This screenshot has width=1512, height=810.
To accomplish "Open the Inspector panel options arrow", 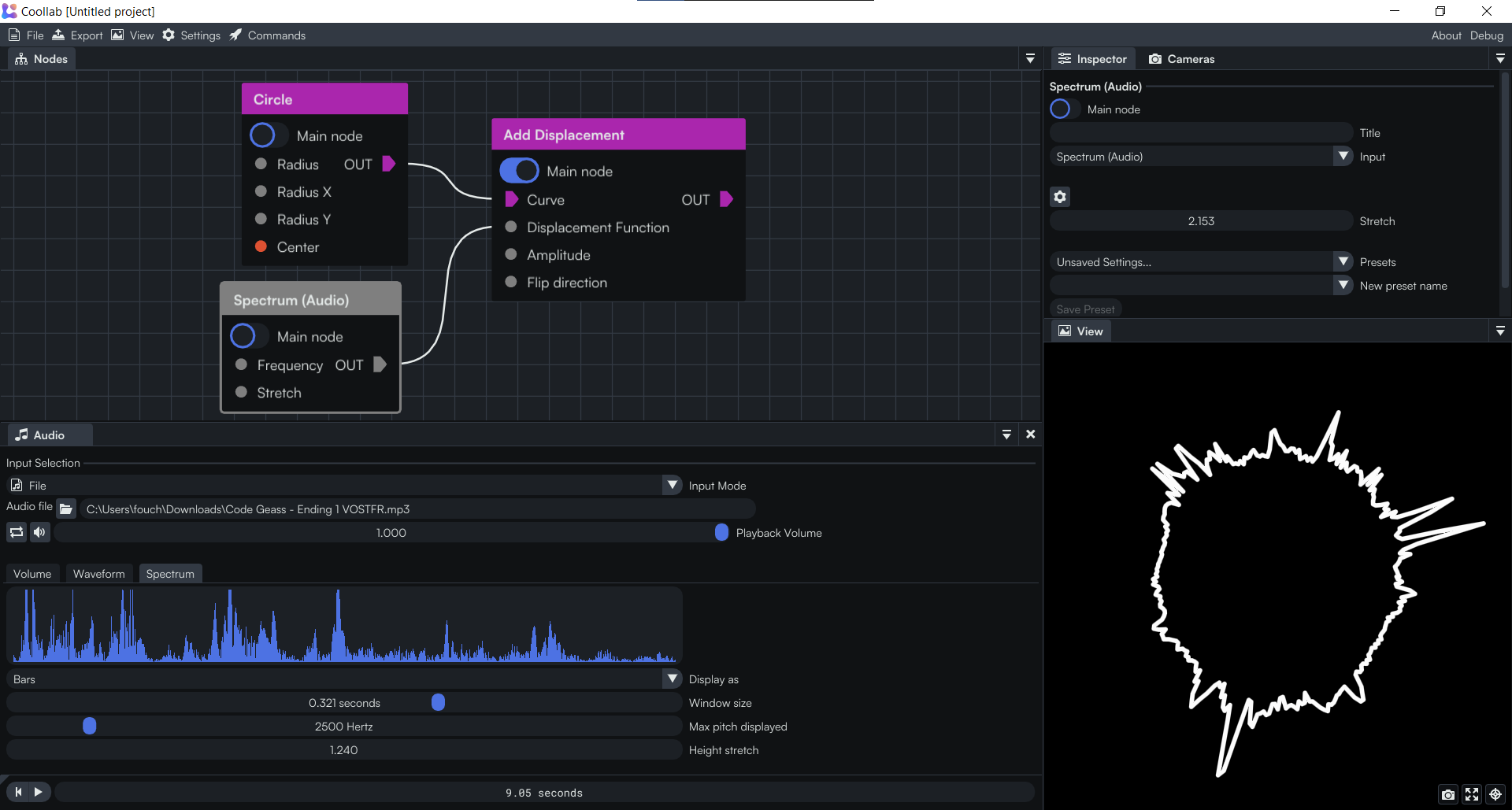I will pyautogui.click(x=1500, y=59).
